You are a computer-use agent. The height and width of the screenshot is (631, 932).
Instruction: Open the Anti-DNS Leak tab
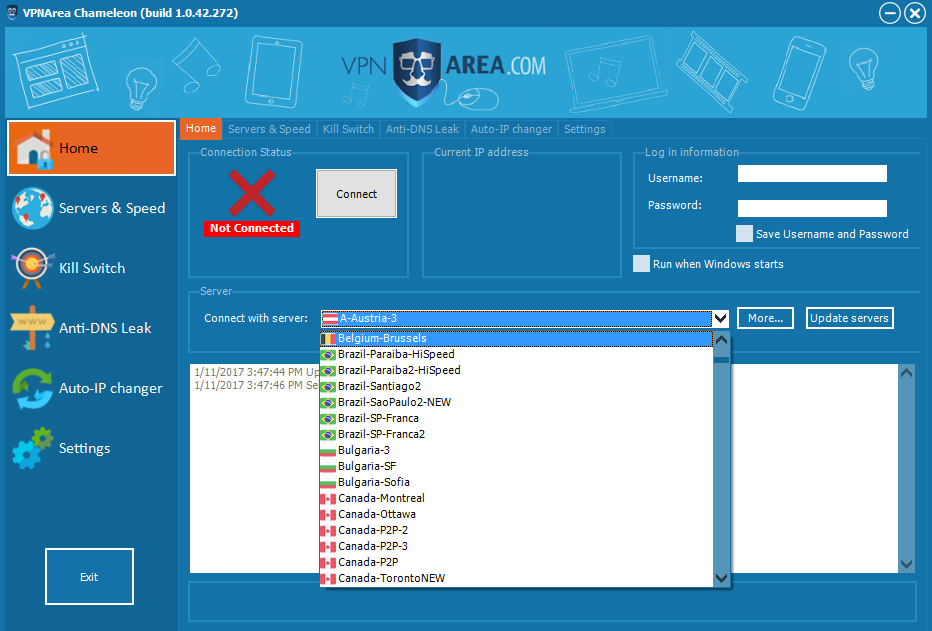(x=423, y=129)
